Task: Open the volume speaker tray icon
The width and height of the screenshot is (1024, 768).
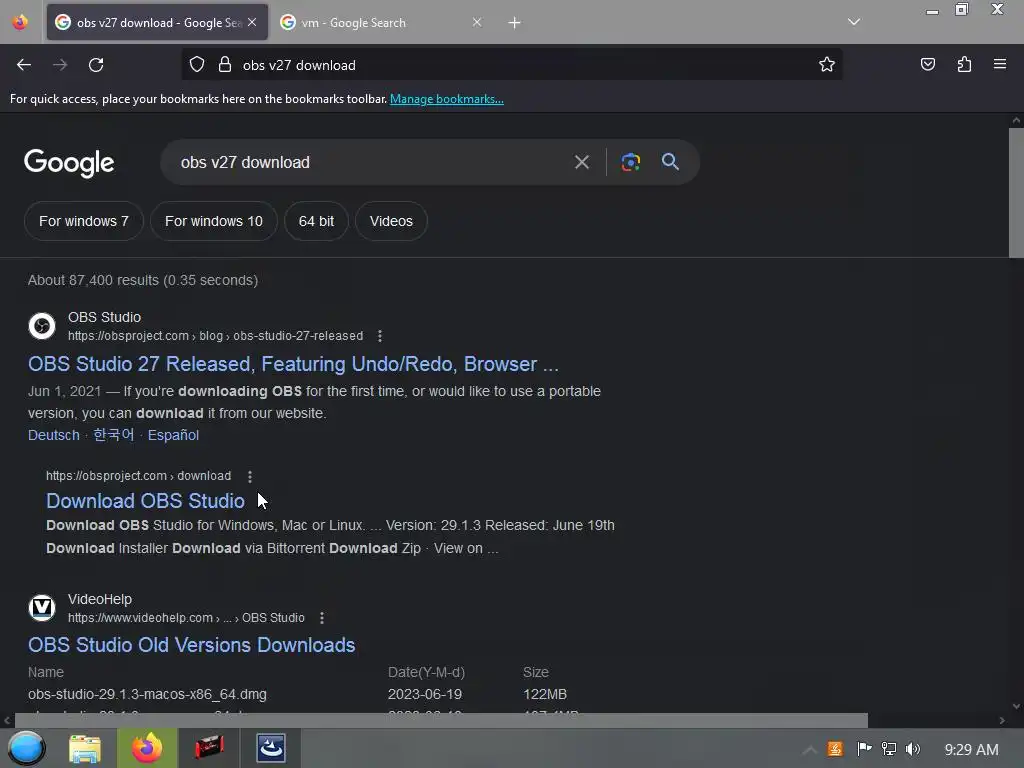Action: (x=913, y=748)
